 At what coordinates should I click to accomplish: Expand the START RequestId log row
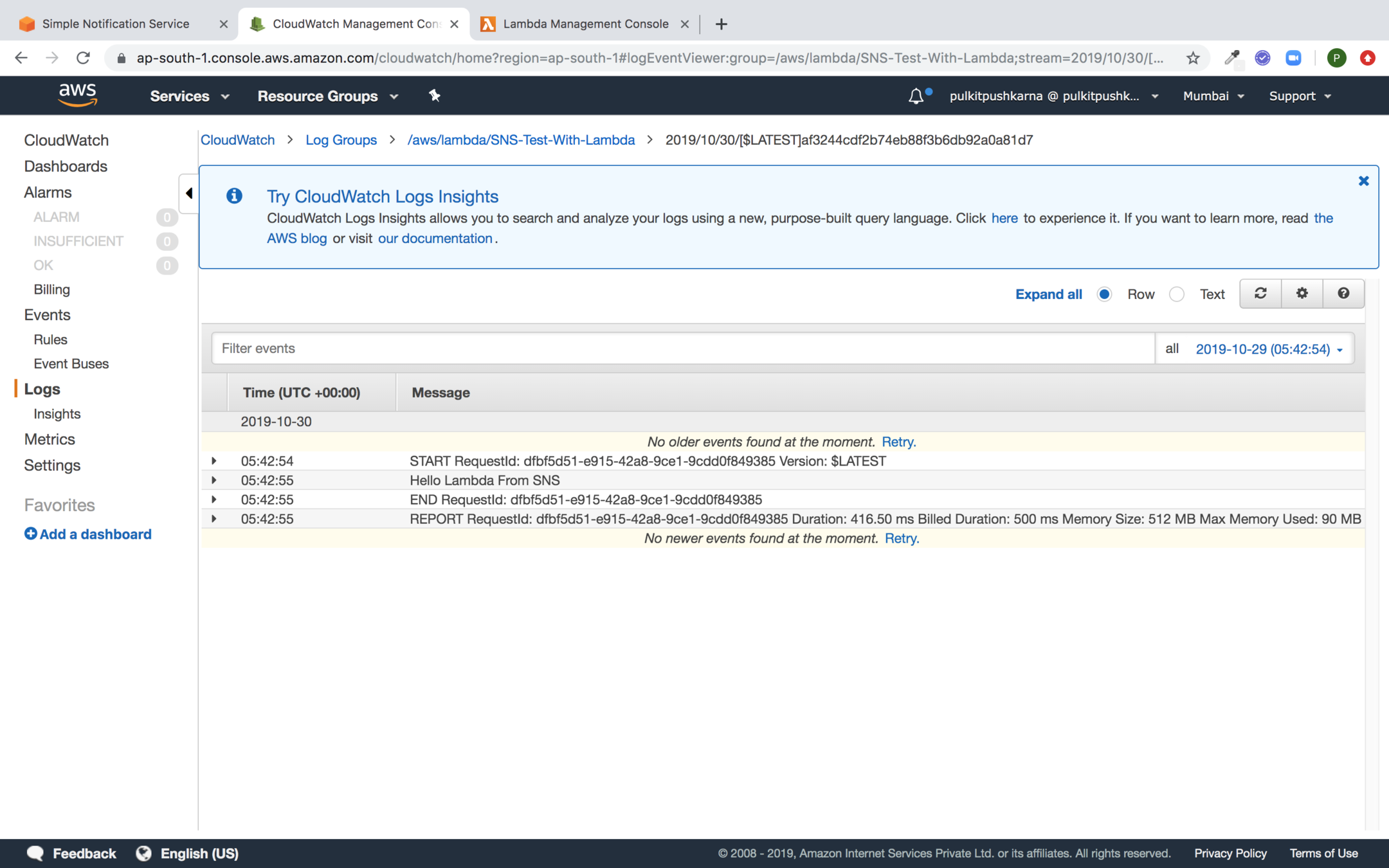click(x=214, y=461)
